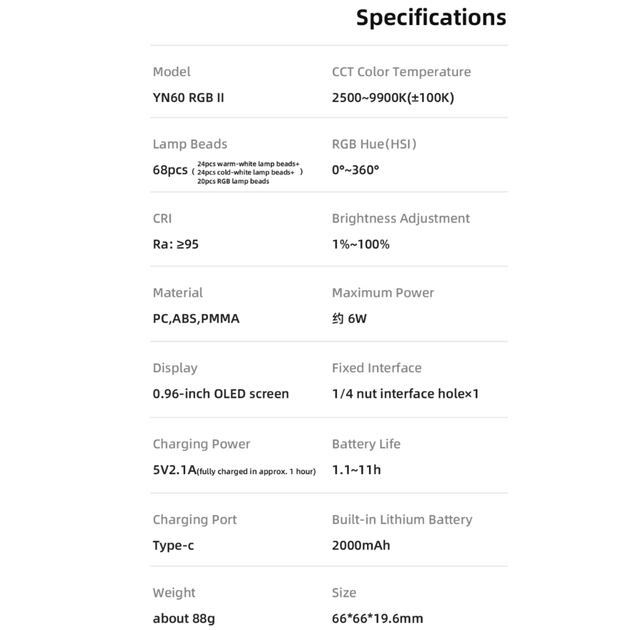Click the PC,ABS,PMMA material value
This screenshot has width=630, height=630.
click(196, 319)
